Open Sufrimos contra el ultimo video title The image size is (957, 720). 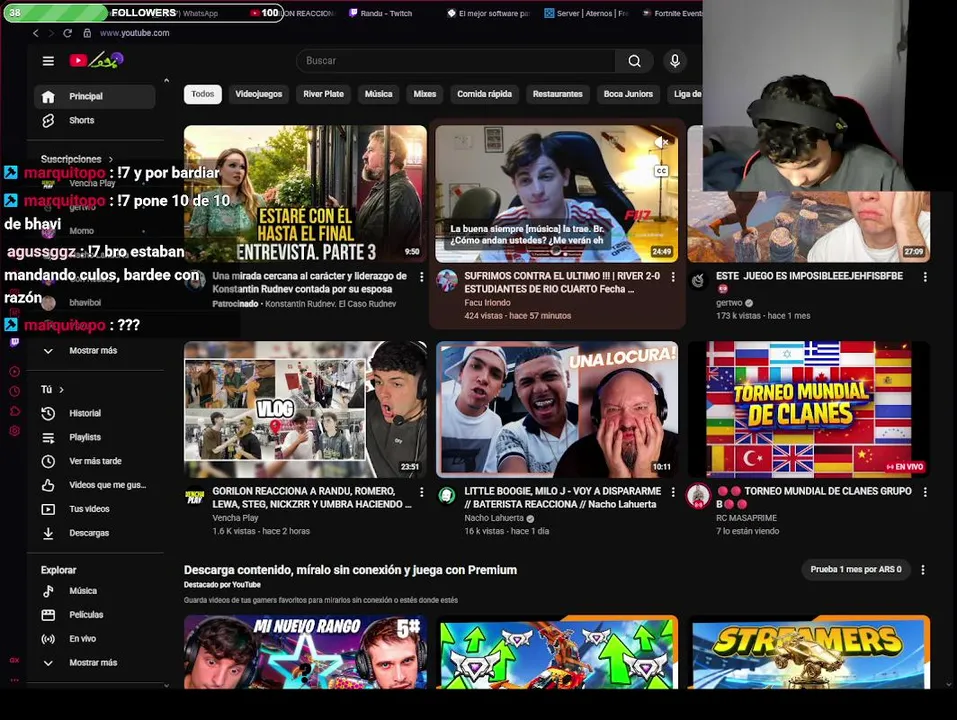point(562,283)
